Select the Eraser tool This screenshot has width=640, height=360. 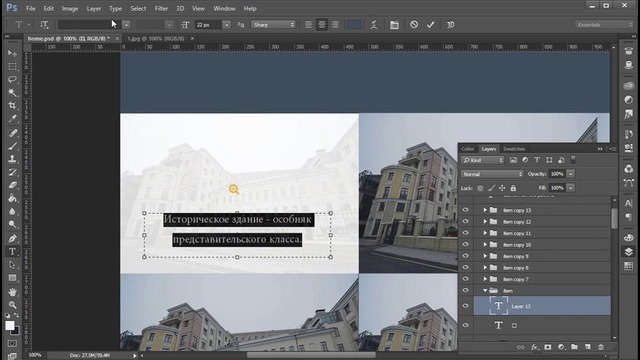tap(12, 185)
